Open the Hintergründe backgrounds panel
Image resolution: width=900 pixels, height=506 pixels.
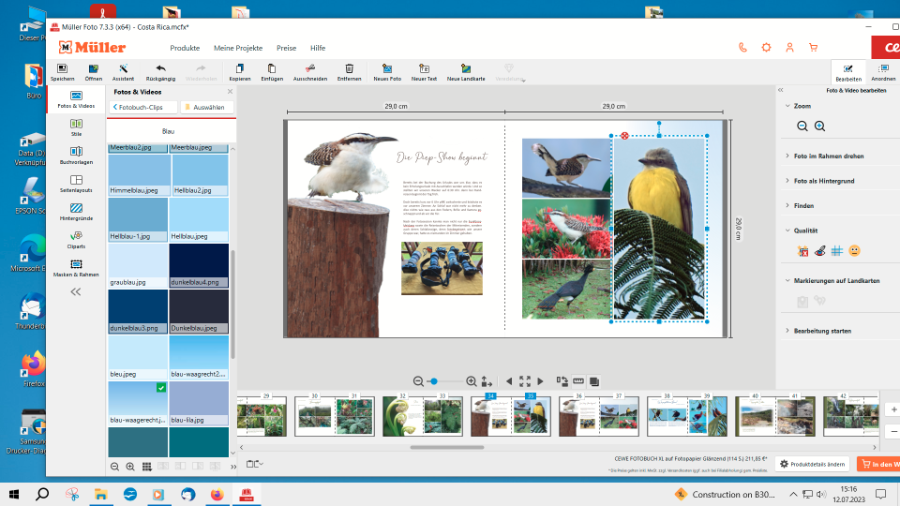(x=76, y=211)
